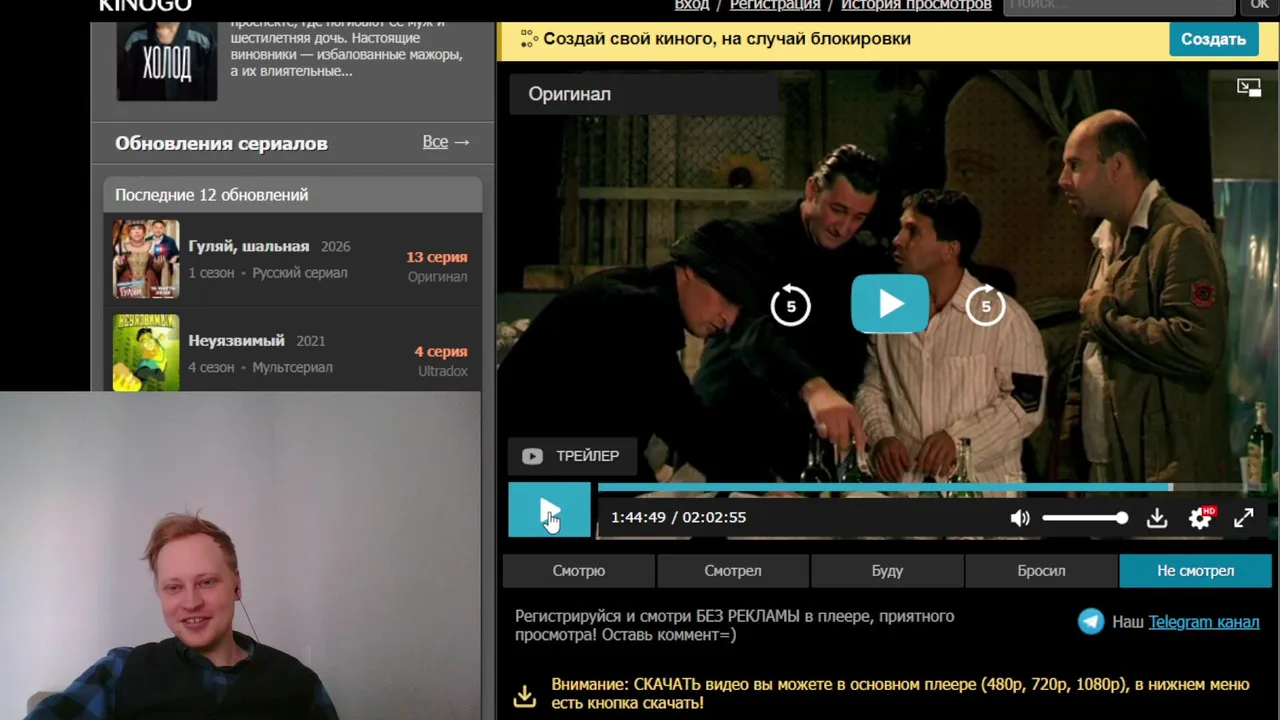Click the KINOGO logo
The height and width of the screenshot is (720, 1280).
[145, 6]
